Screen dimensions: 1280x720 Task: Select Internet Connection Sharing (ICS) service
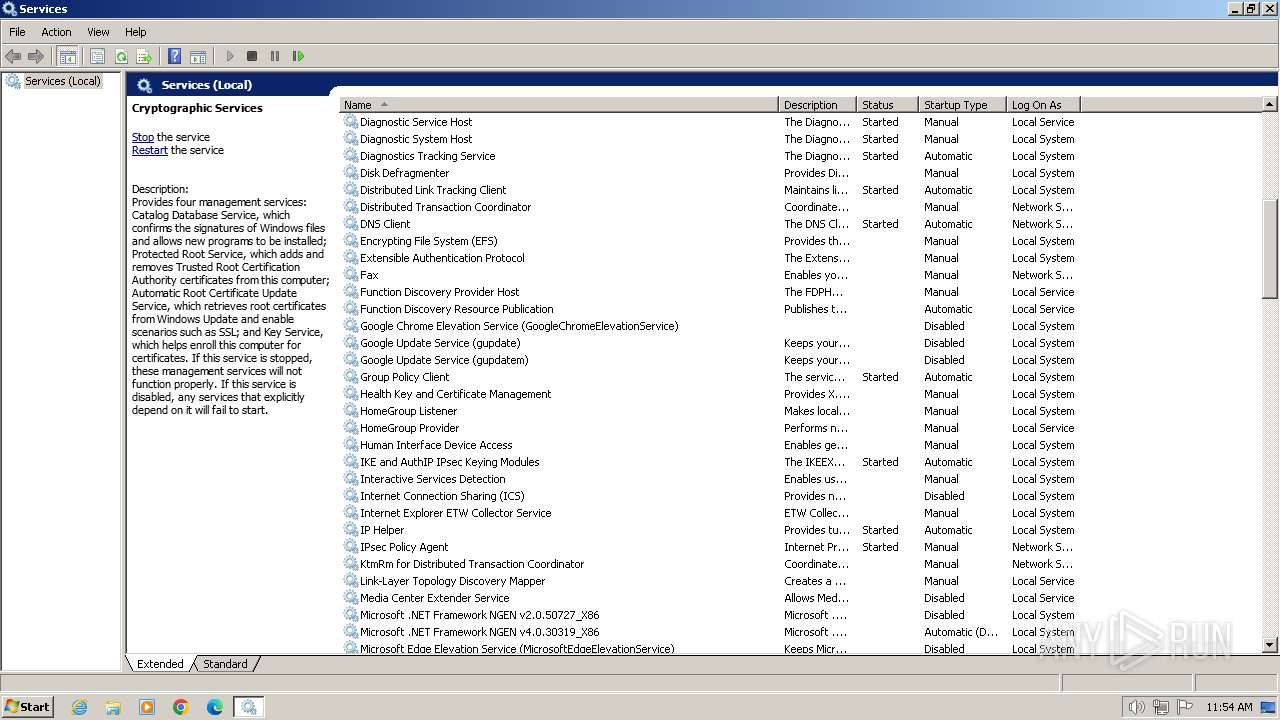[710, 496]
